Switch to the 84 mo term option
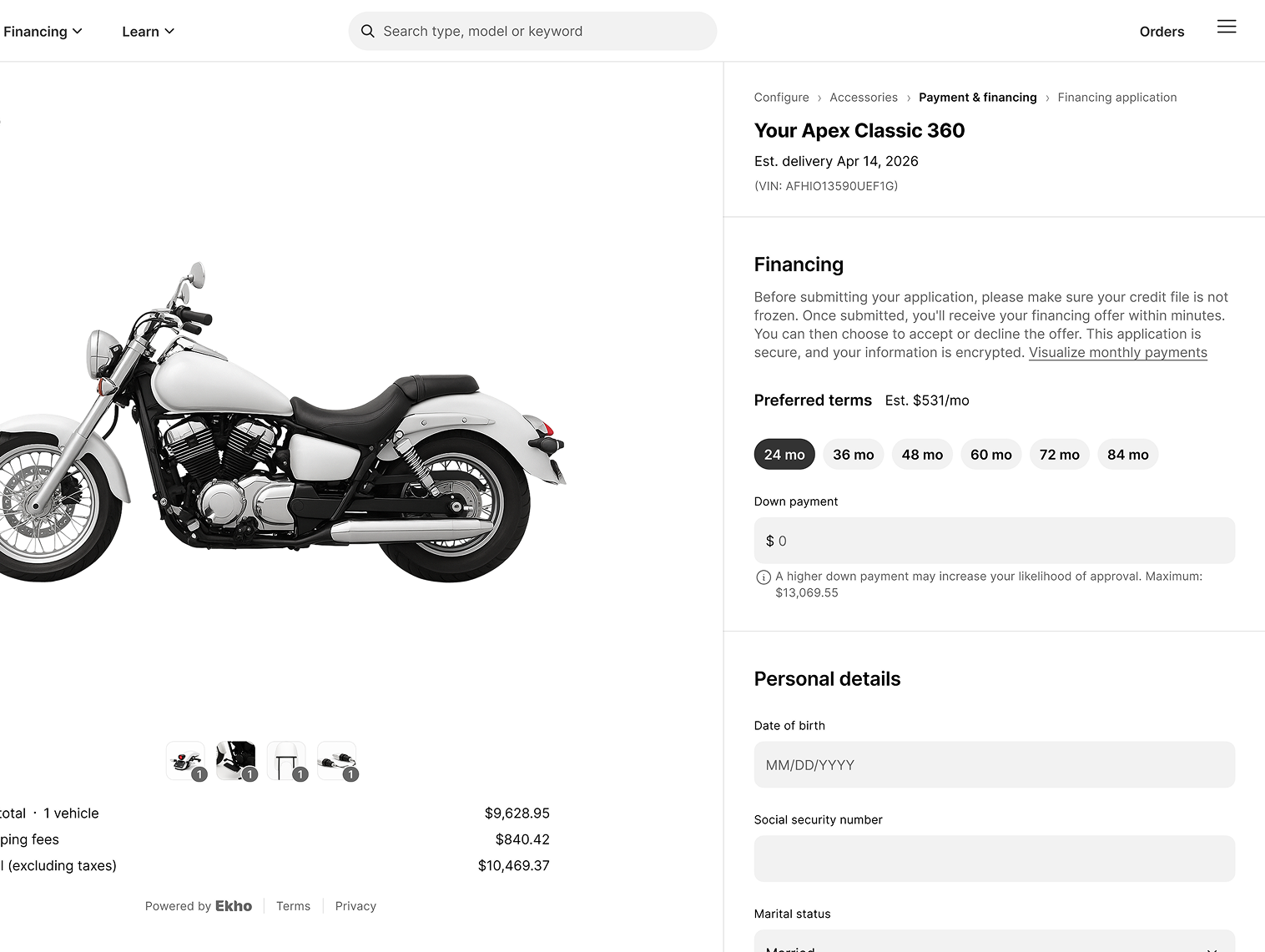Viewport: 1265px width, 952px height. (x=1127, y=454)
